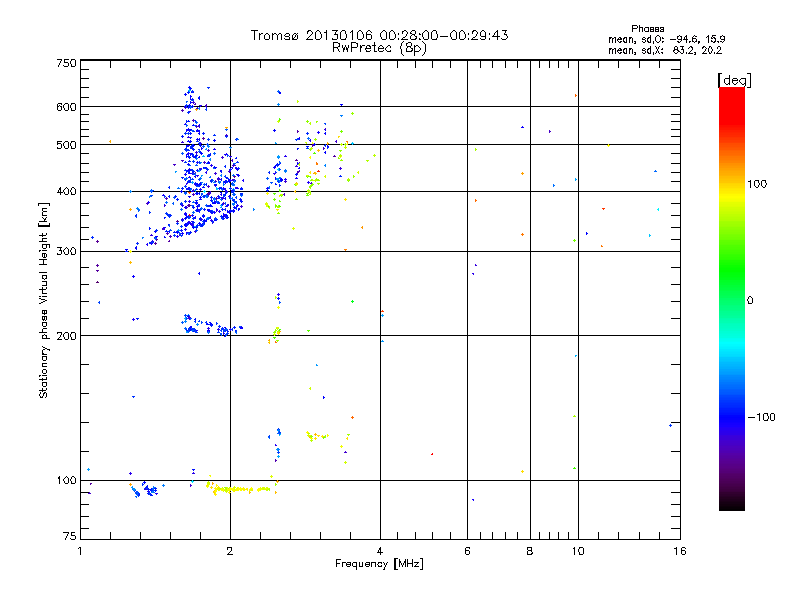The image size is (800, 600).
Task: Click the '100' y-axis tick label
Action: [66, 480]
